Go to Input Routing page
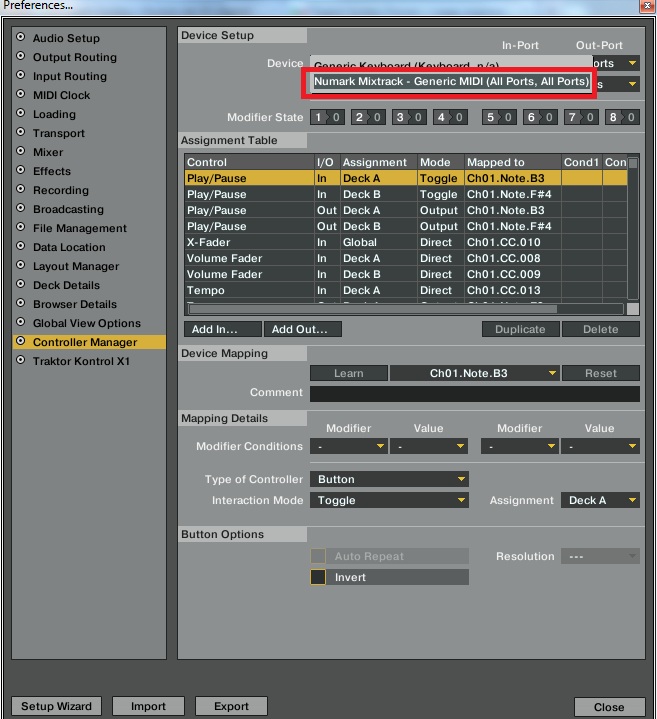This screenshot has width=657, height=719. tap(70, 76)
